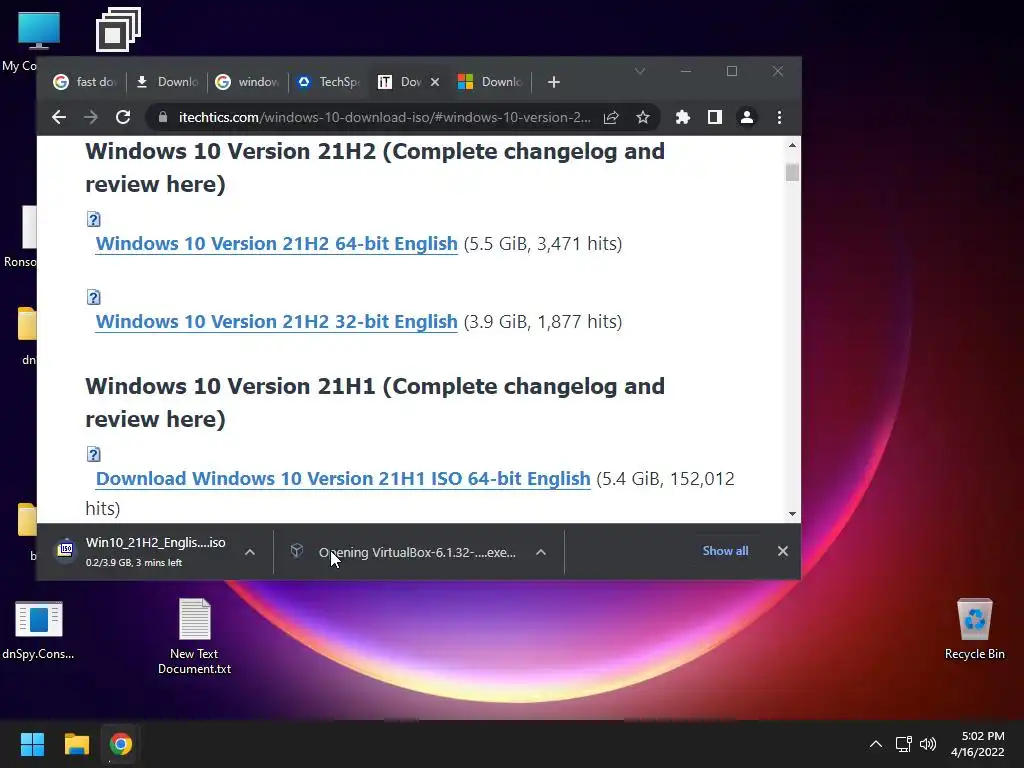Bookmark this page with the star icon
This screenshot has width=1024, height=768.
643,118
